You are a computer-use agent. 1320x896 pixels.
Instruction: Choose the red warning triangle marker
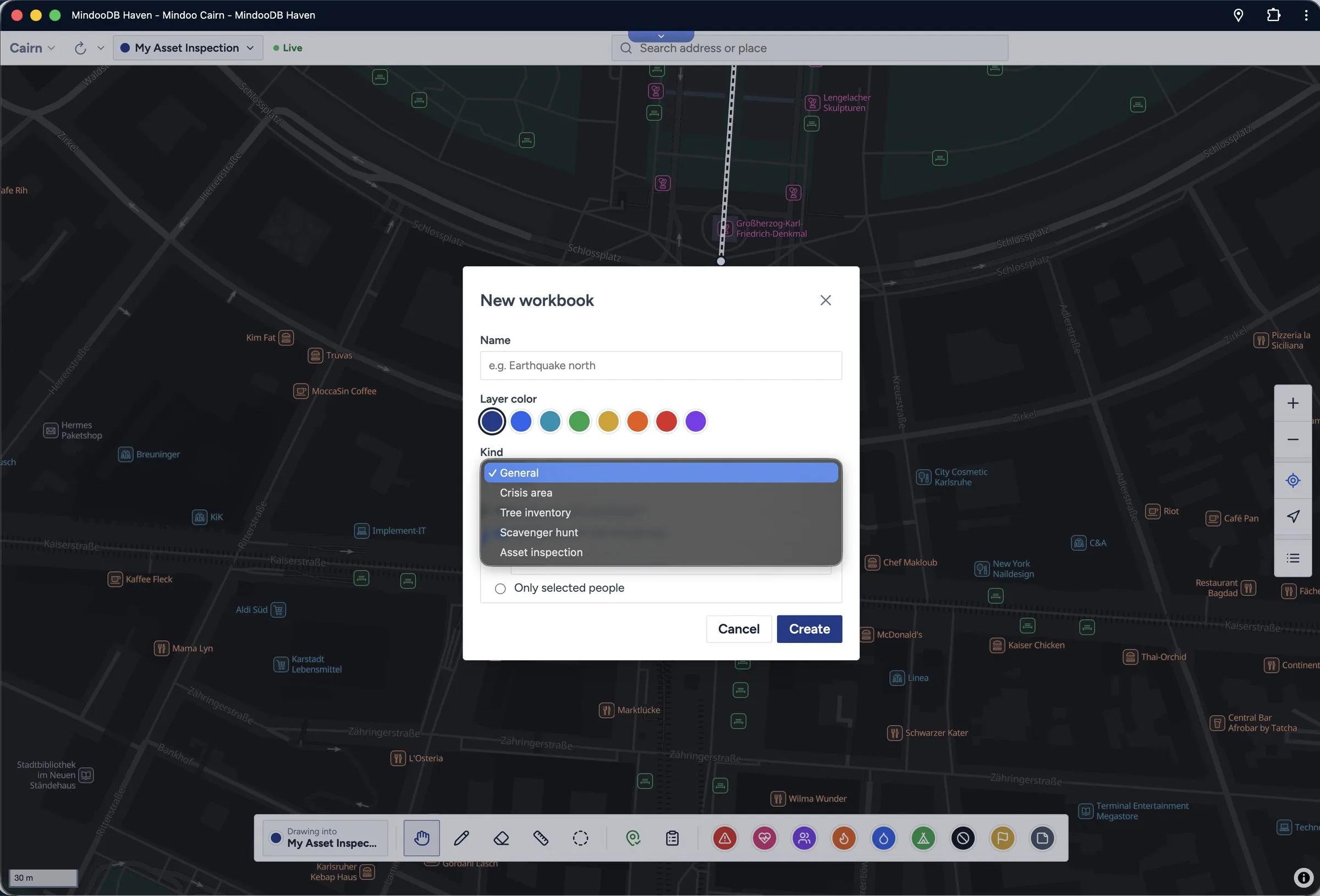click(725, 838)
